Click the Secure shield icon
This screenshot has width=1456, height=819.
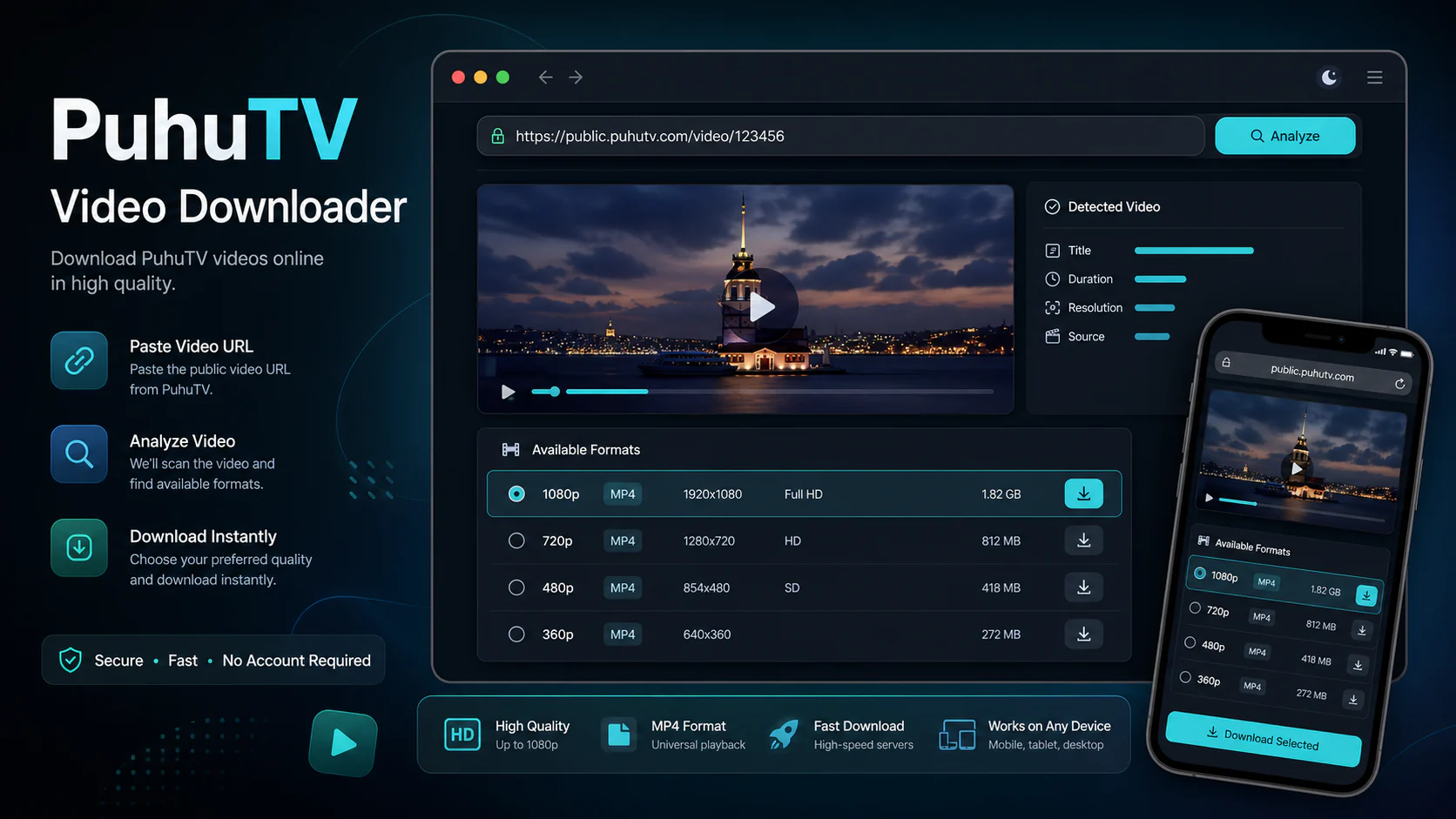click(71, 661)
